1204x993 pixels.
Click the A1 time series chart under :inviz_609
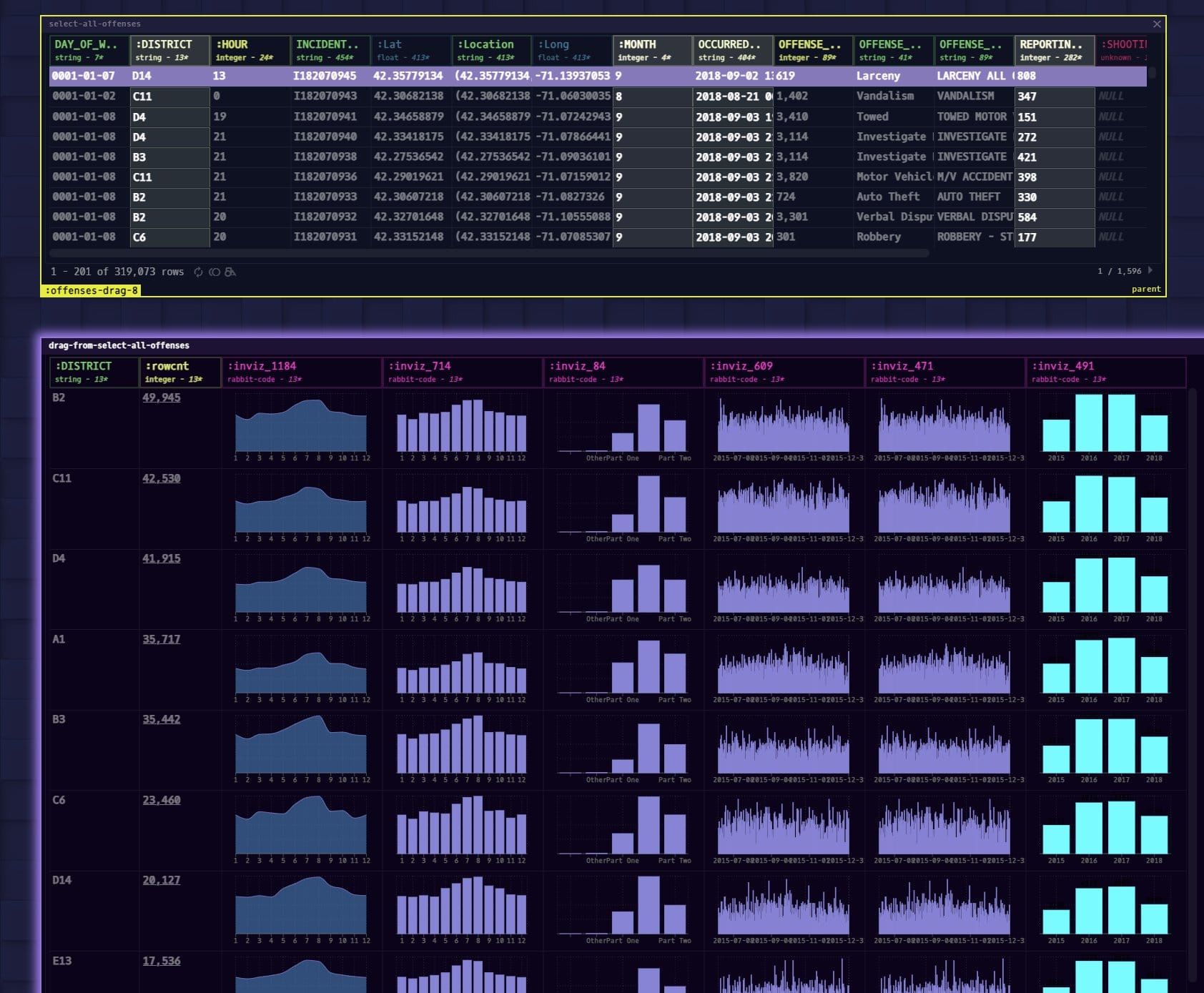pos(784,669)
